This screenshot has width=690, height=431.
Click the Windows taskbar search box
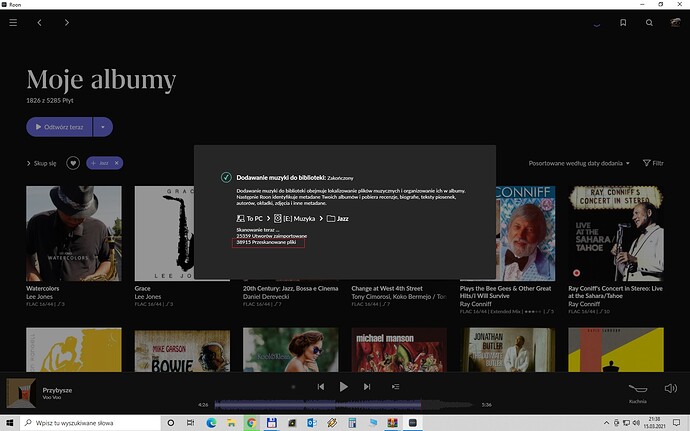(x=90, y=423)
